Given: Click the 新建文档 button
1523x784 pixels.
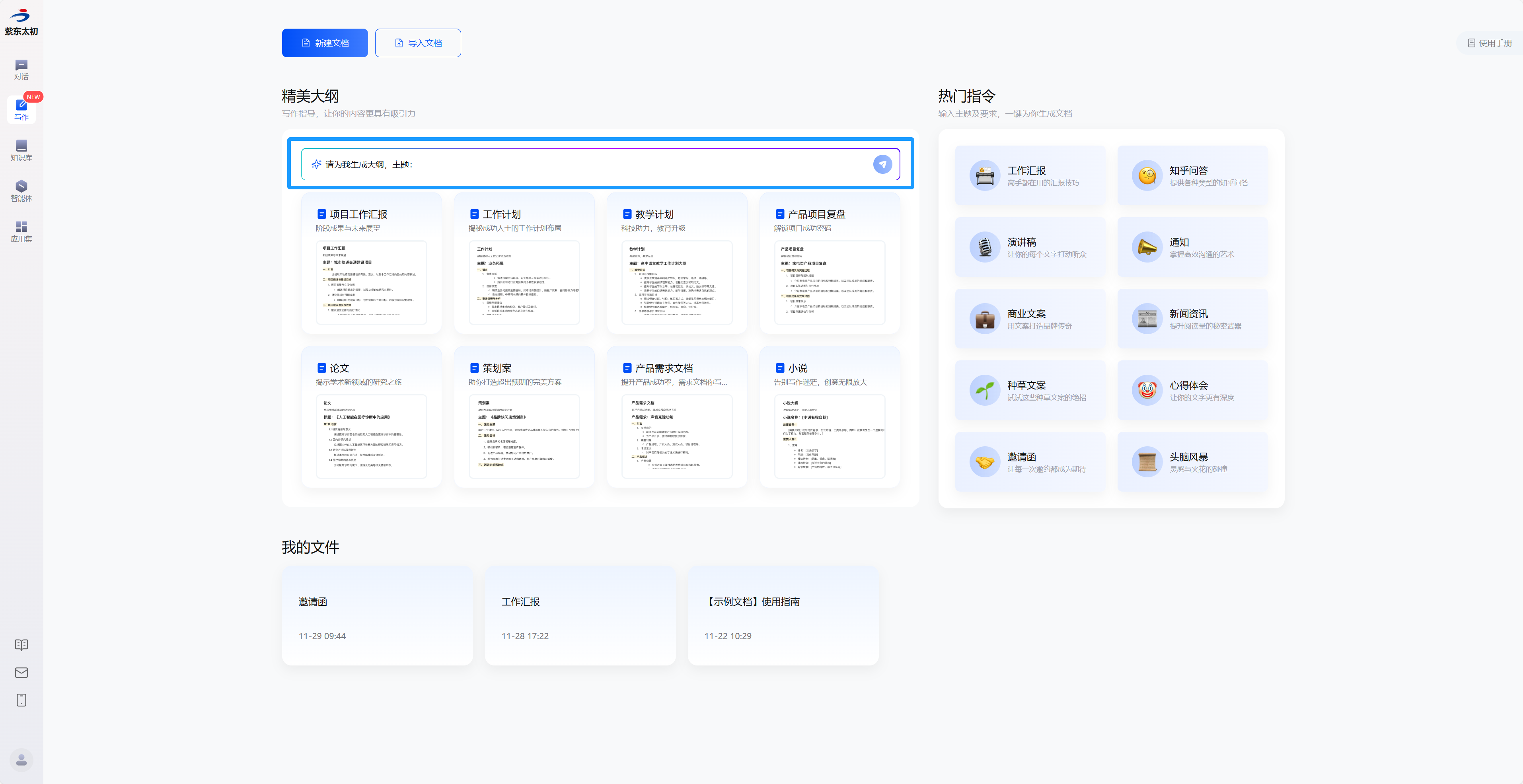Looking at the screenshot, I should click(x=325, y=43).
